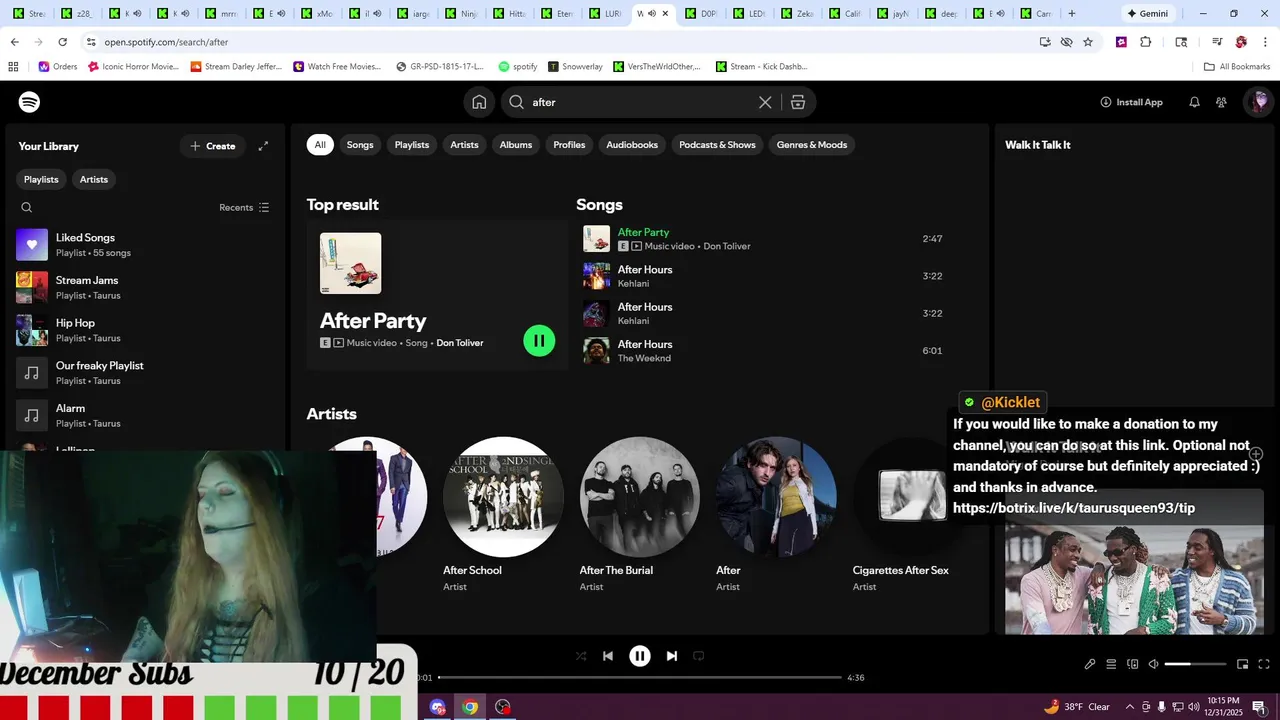The height and width of the screenshot is (720, 1280).
Task: Open All Bookmarks folder
Action: 1237,67
